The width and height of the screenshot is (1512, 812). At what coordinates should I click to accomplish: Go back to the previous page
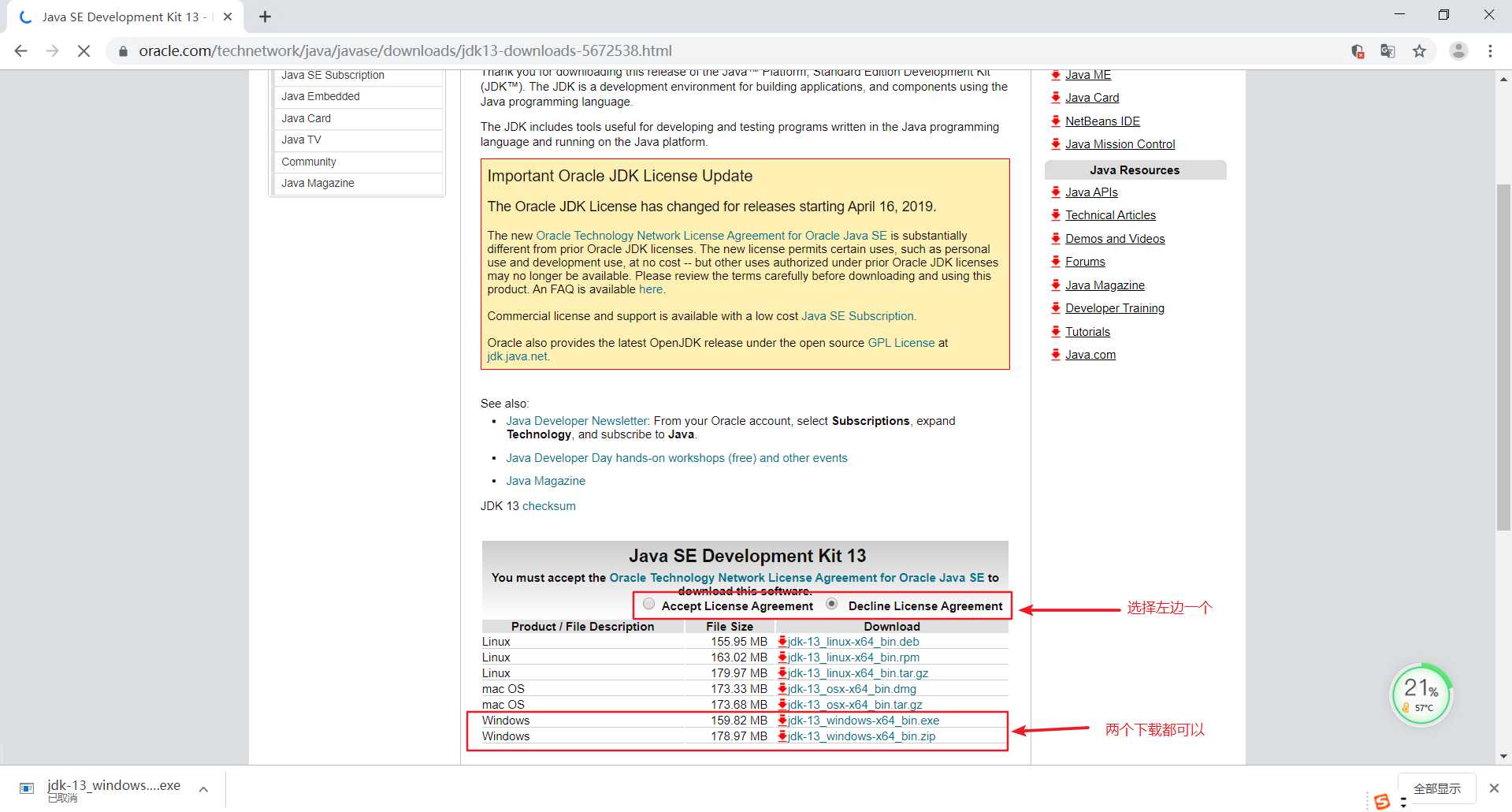tap(21, 51)
